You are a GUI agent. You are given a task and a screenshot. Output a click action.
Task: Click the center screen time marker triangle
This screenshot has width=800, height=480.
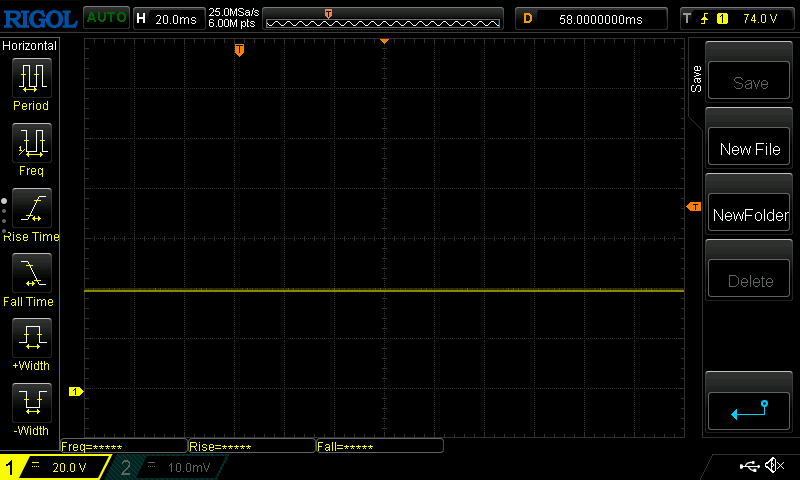385,41
